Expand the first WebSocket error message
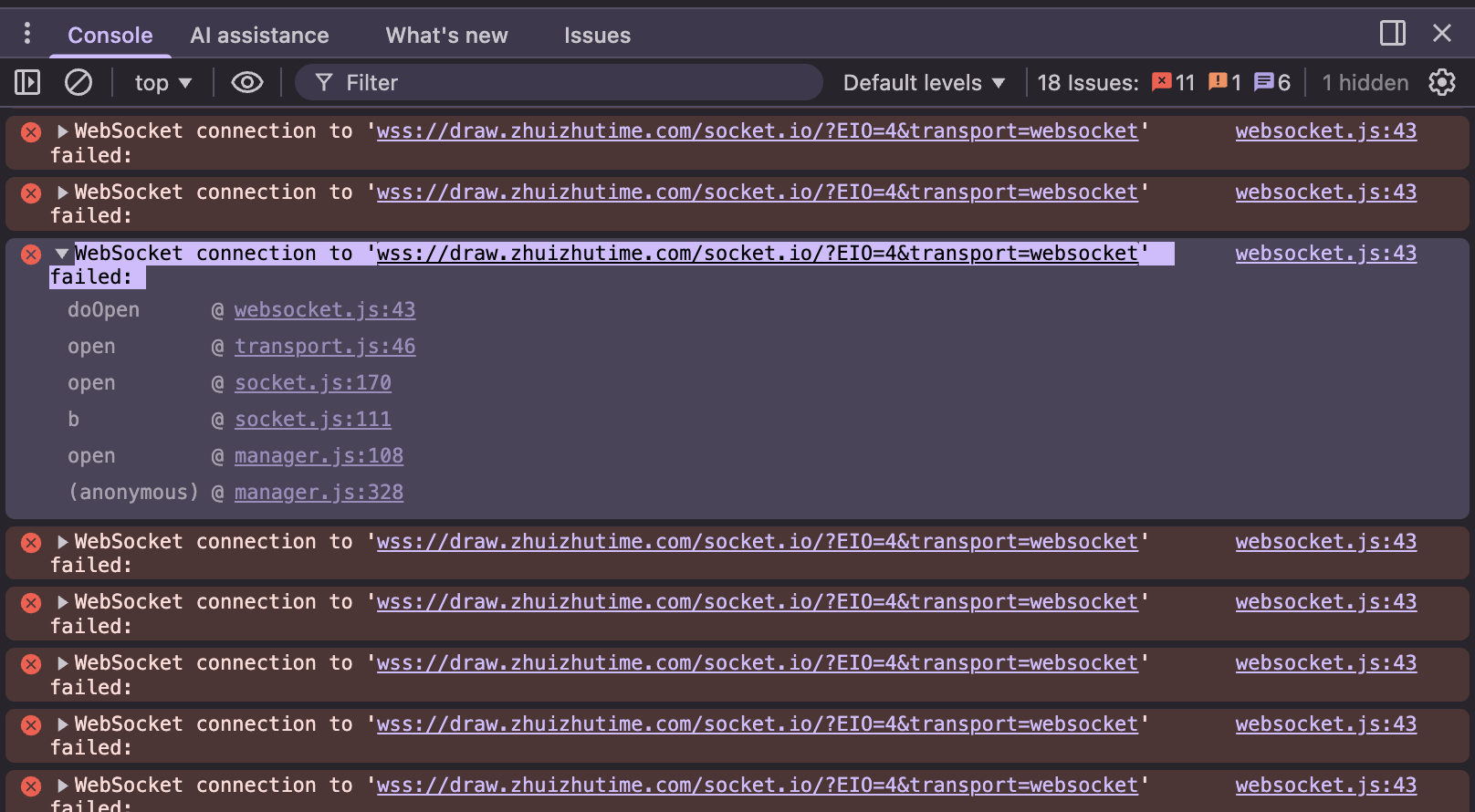This screenshot has height=812, width=1475. point(62,131)
